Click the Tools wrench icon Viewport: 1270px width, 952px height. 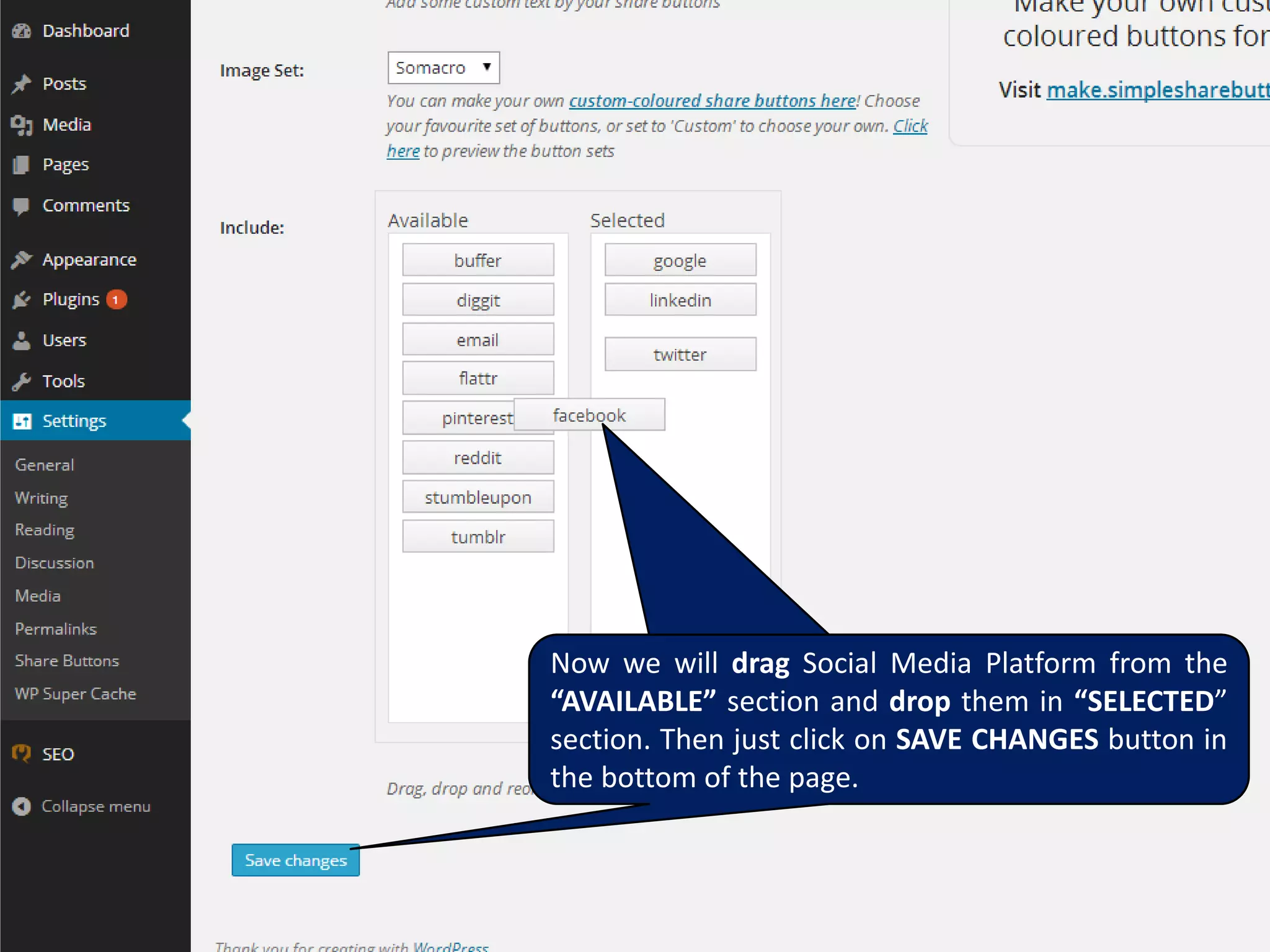[22, 381]
